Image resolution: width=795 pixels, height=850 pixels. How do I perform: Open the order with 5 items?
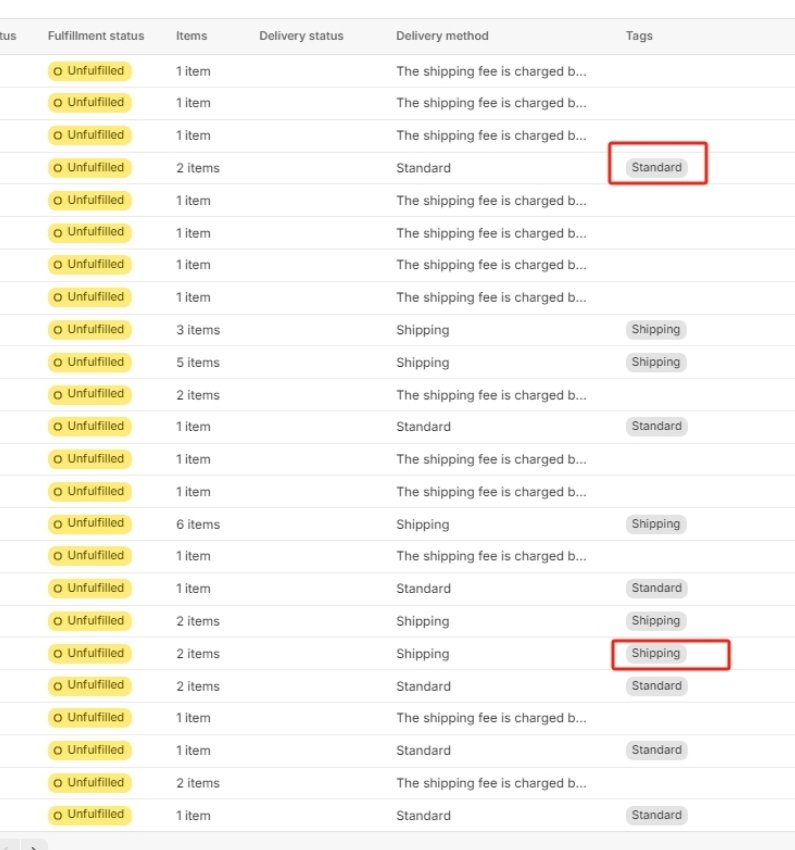pyautogui.click(x=198, y=362)
